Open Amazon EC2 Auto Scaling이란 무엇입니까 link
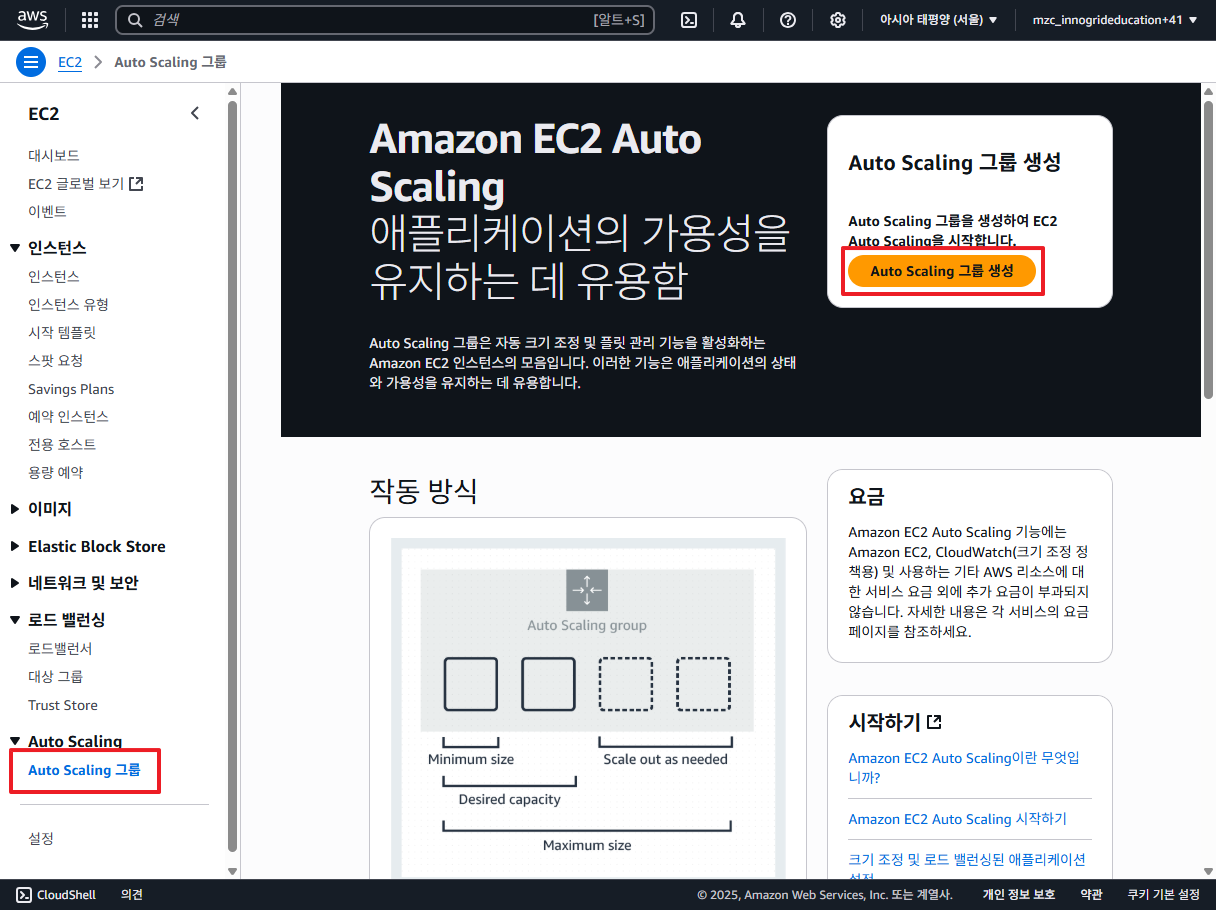This screenshot has width=1216, height=910. pyautogui.click(x=964, y=767)
